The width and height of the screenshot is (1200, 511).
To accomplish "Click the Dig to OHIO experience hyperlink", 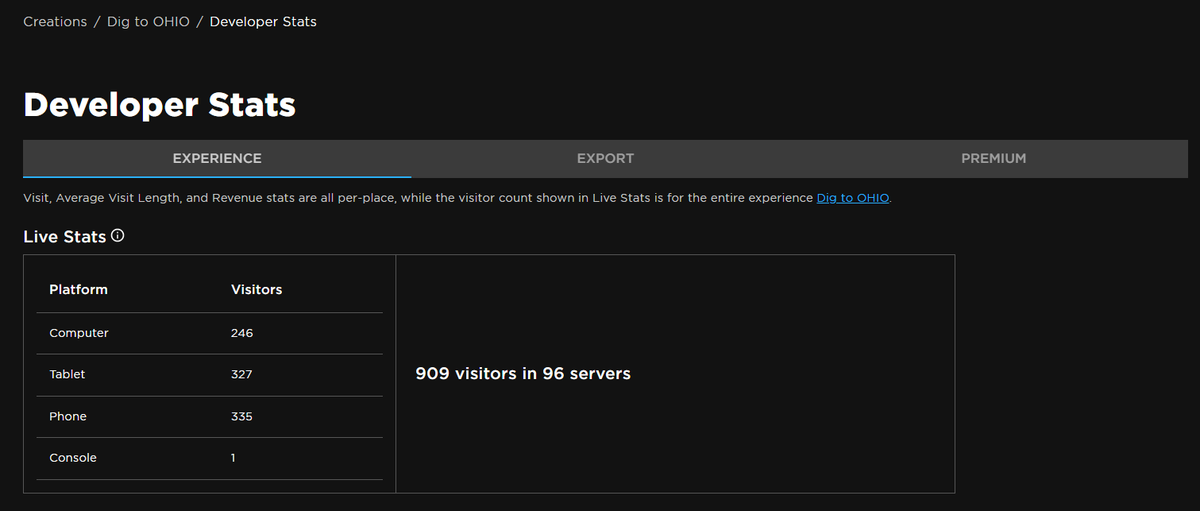I will [x=852, y=198].
